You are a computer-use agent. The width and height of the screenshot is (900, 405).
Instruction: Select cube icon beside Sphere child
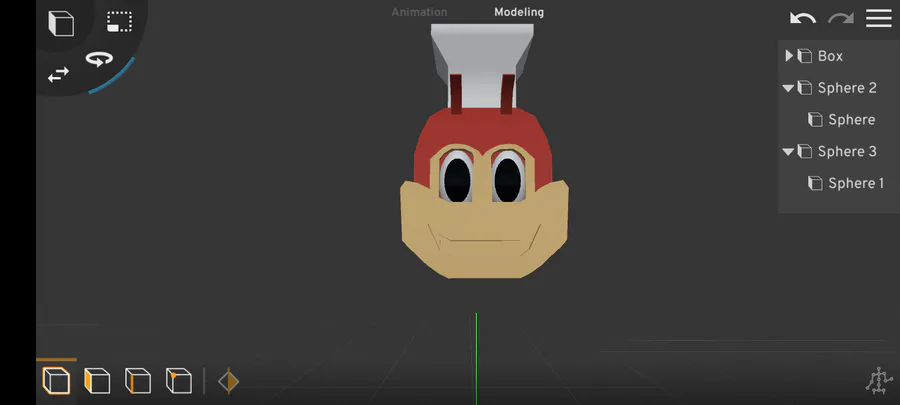click(815, 119)
